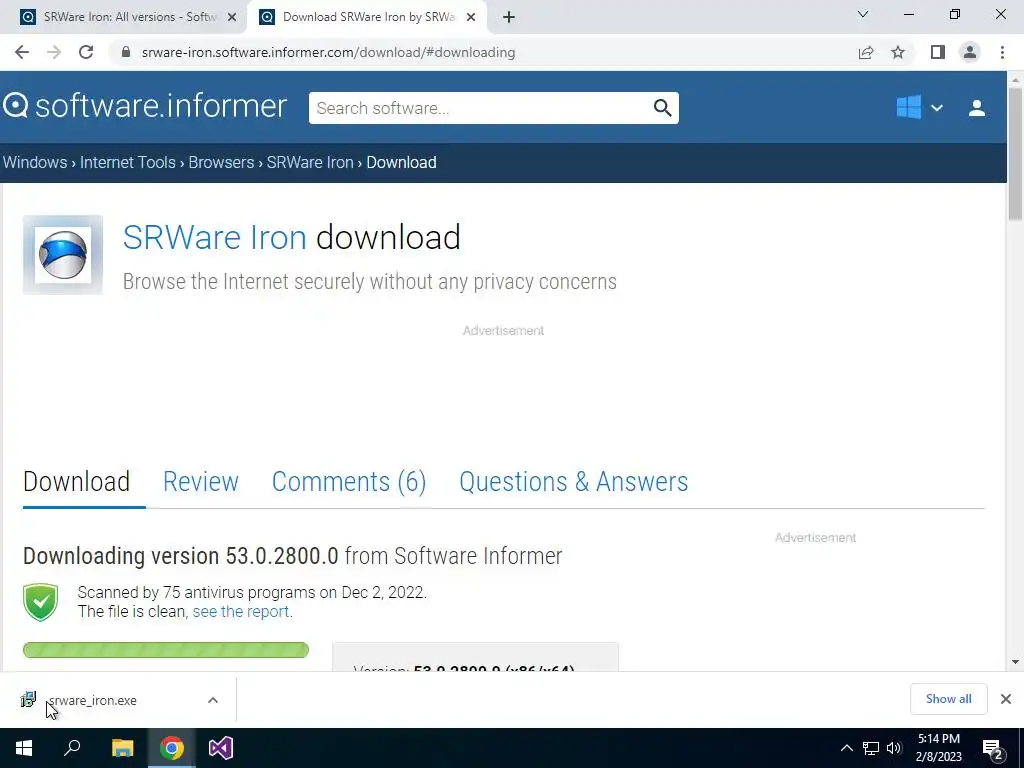The width and height of the screenshot is (1024, 768).
Task: Click the Software Informer logo
Action: click(x=145, y=106)
